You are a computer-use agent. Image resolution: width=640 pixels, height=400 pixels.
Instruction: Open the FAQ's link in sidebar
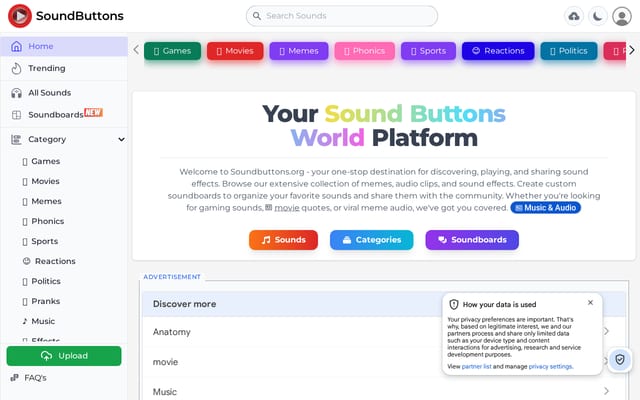[35, 378]
